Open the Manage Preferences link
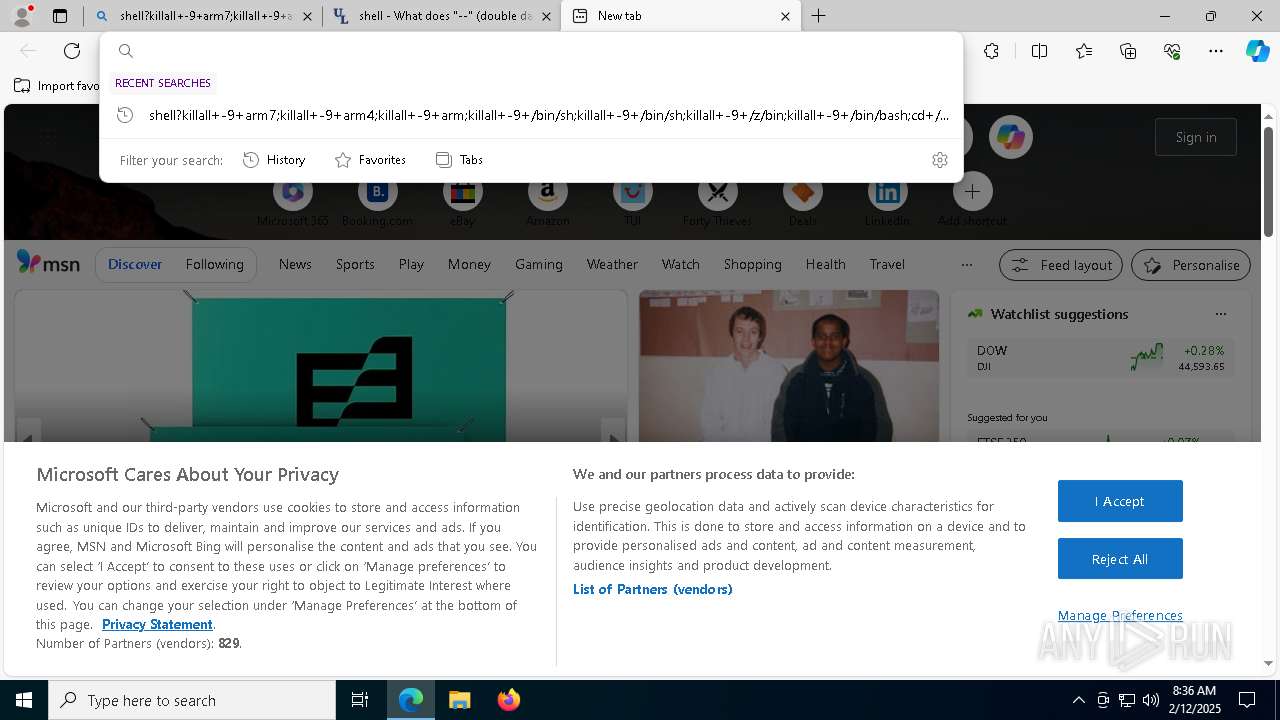 (1120, 615)
